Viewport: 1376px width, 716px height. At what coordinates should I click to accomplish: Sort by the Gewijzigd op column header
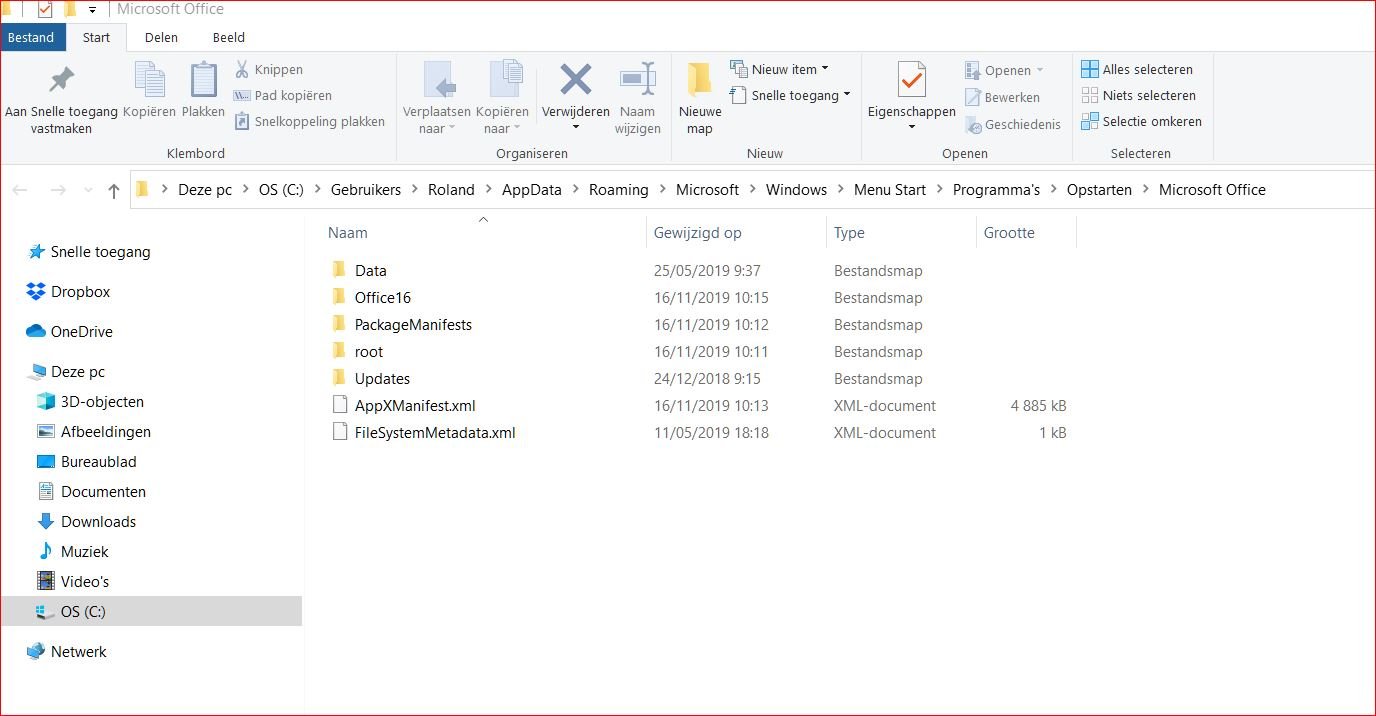[697, 233]
